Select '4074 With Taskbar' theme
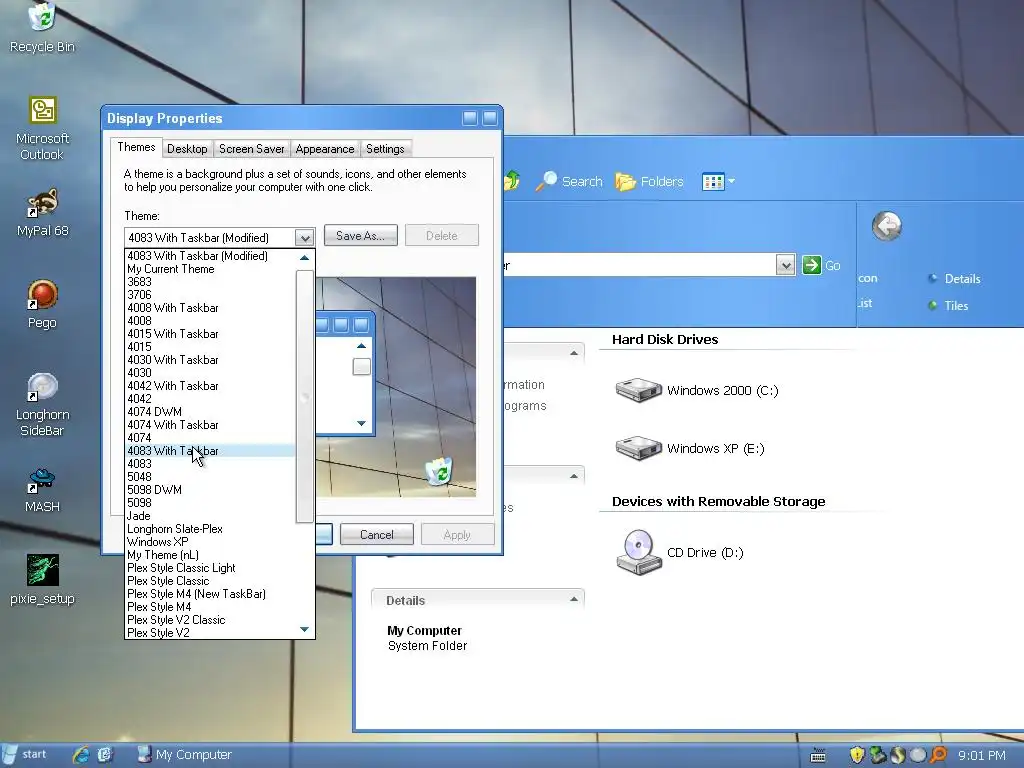 [210, 424]
